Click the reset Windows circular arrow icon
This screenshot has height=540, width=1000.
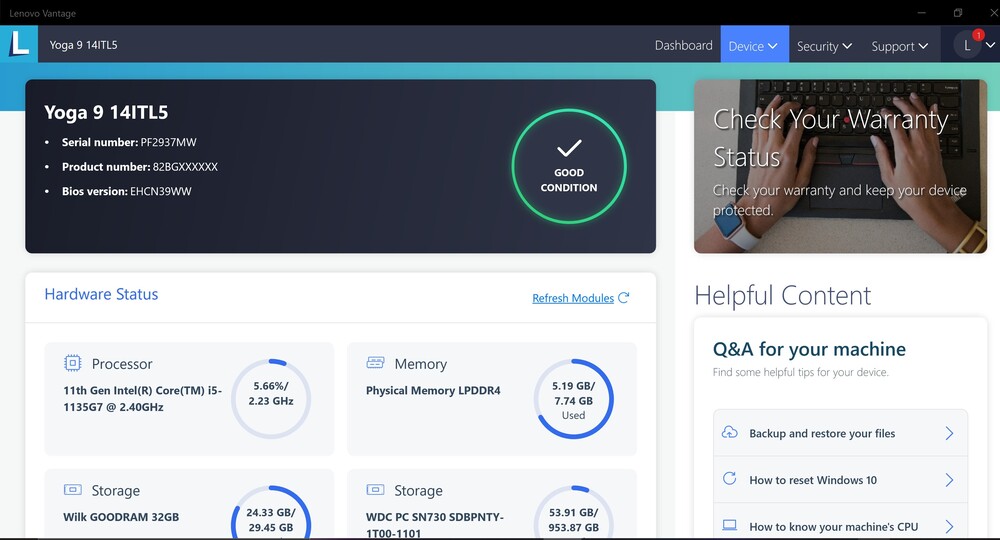(729, 479)
